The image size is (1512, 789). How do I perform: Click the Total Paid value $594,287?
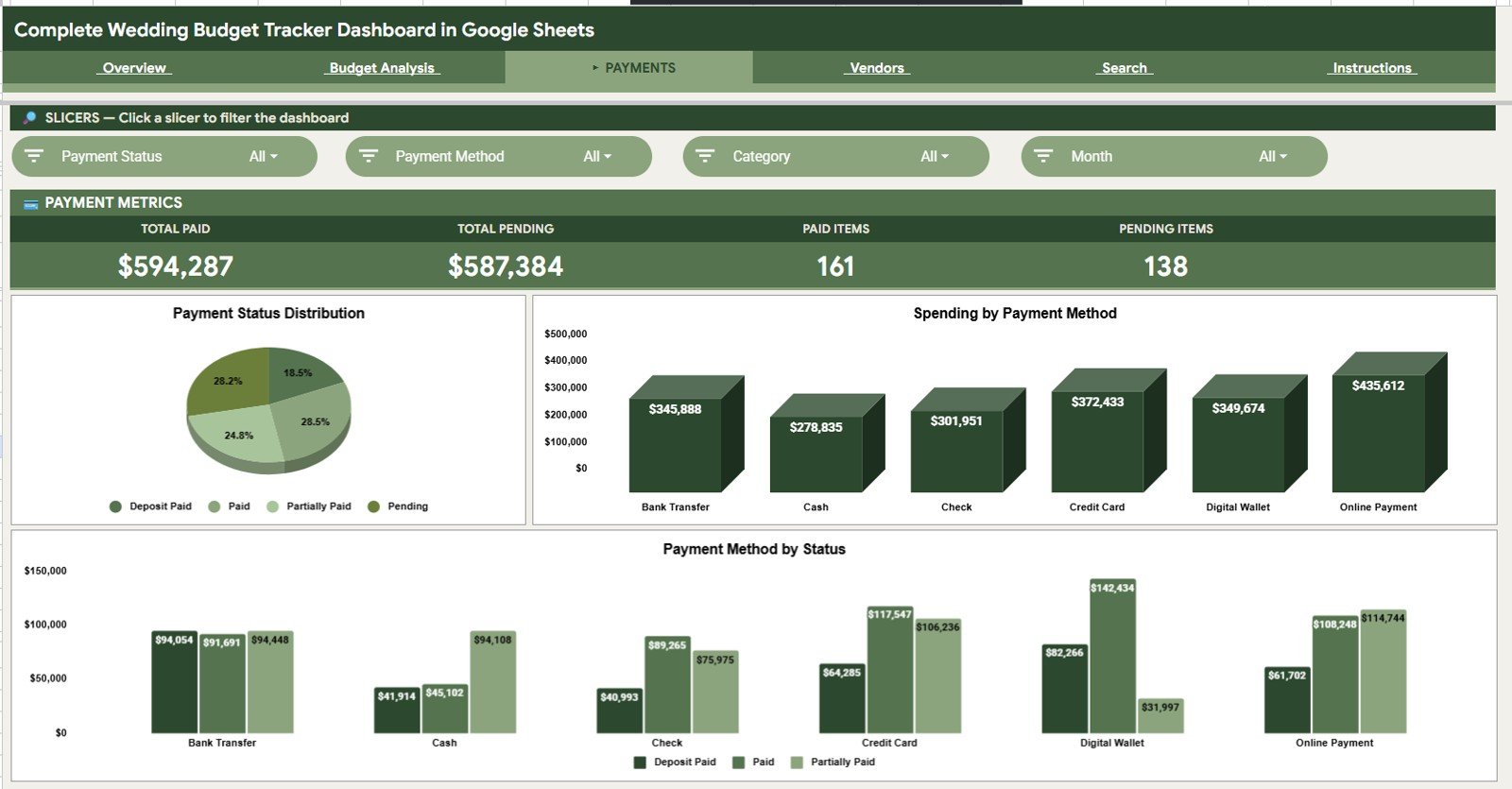176,266
